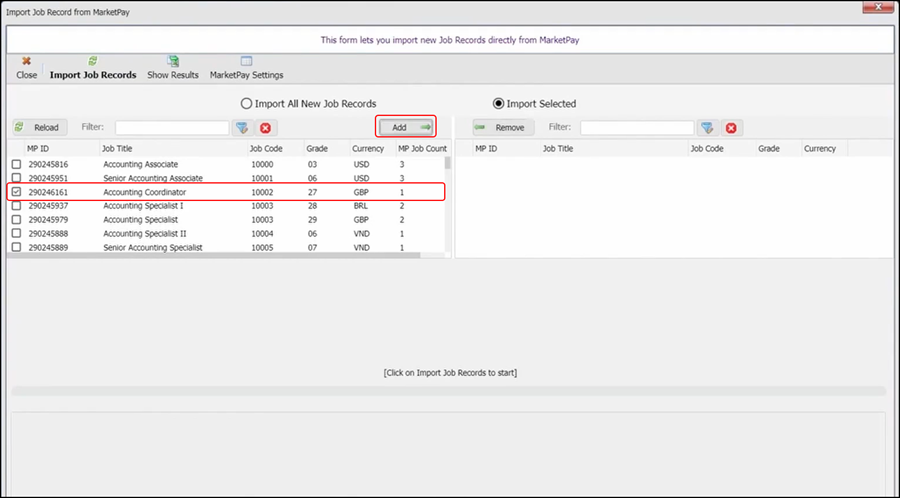This screenshot has height=498, width=900.
Task: Select Import All New Job Records option
Action: [247, 104]
